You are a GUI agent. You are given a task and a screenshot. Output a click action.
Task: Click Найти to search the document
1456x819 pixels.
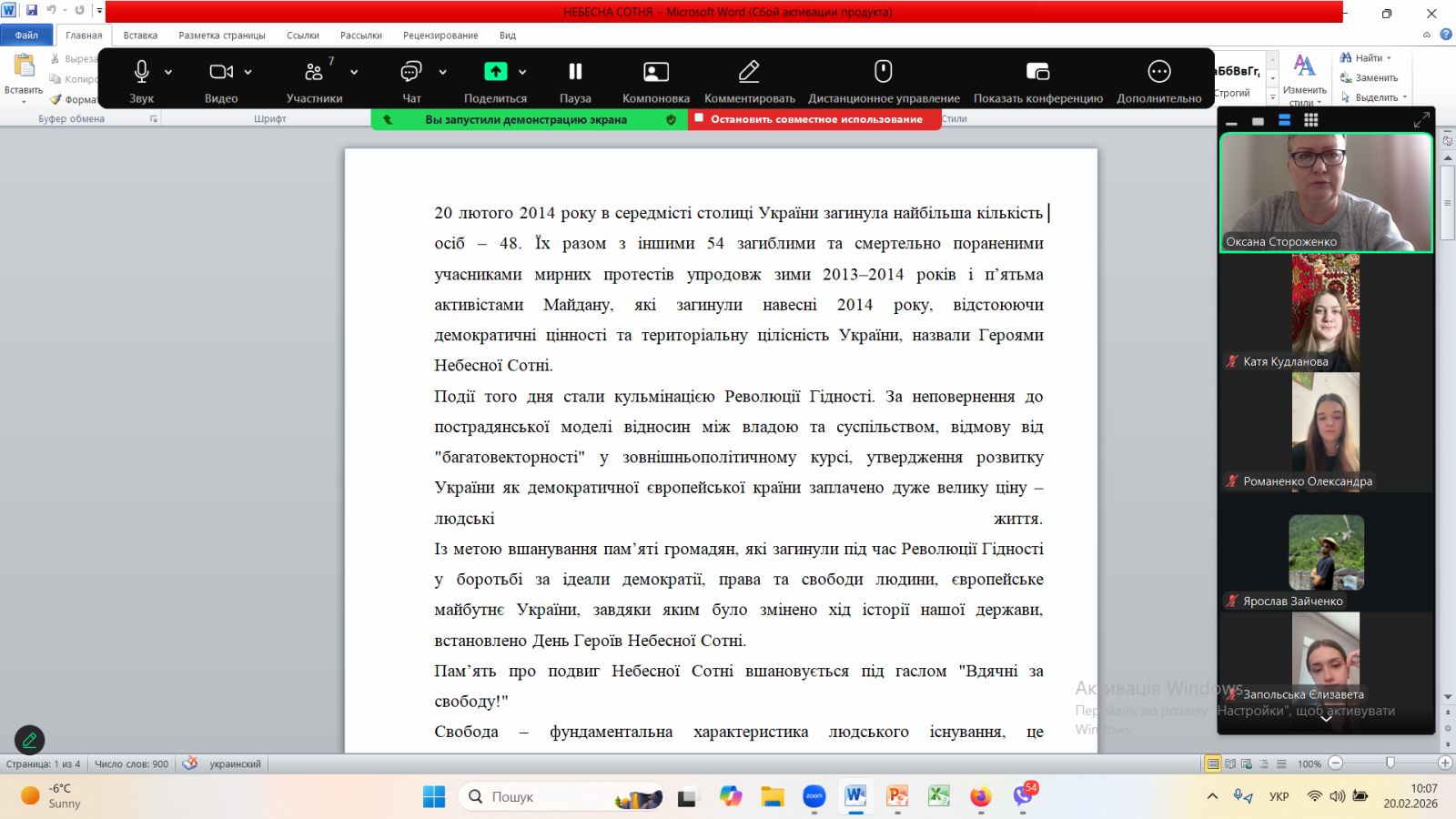click(x=1366, y=58)
